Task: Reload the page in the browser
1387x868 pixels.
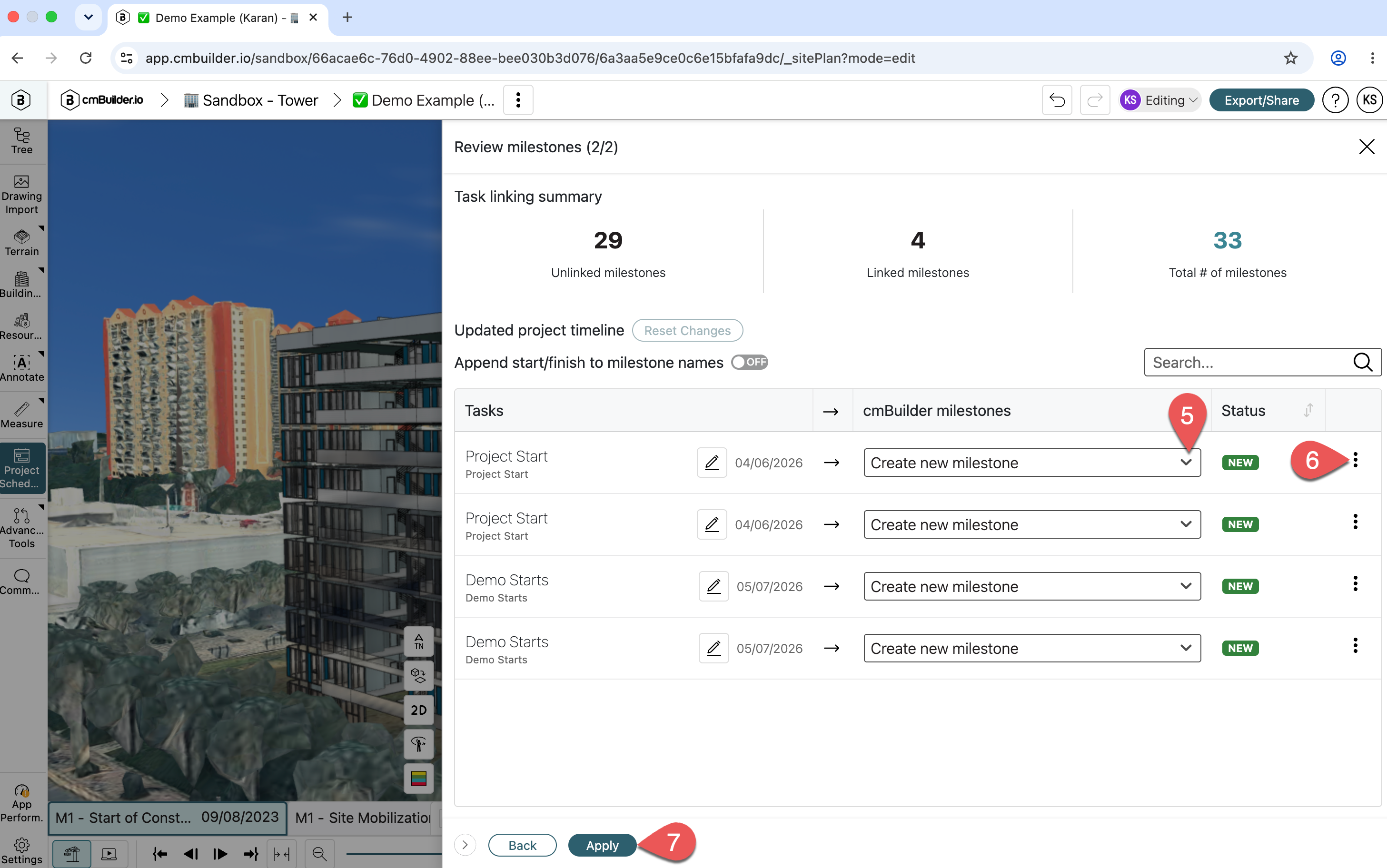Action: 86,58
